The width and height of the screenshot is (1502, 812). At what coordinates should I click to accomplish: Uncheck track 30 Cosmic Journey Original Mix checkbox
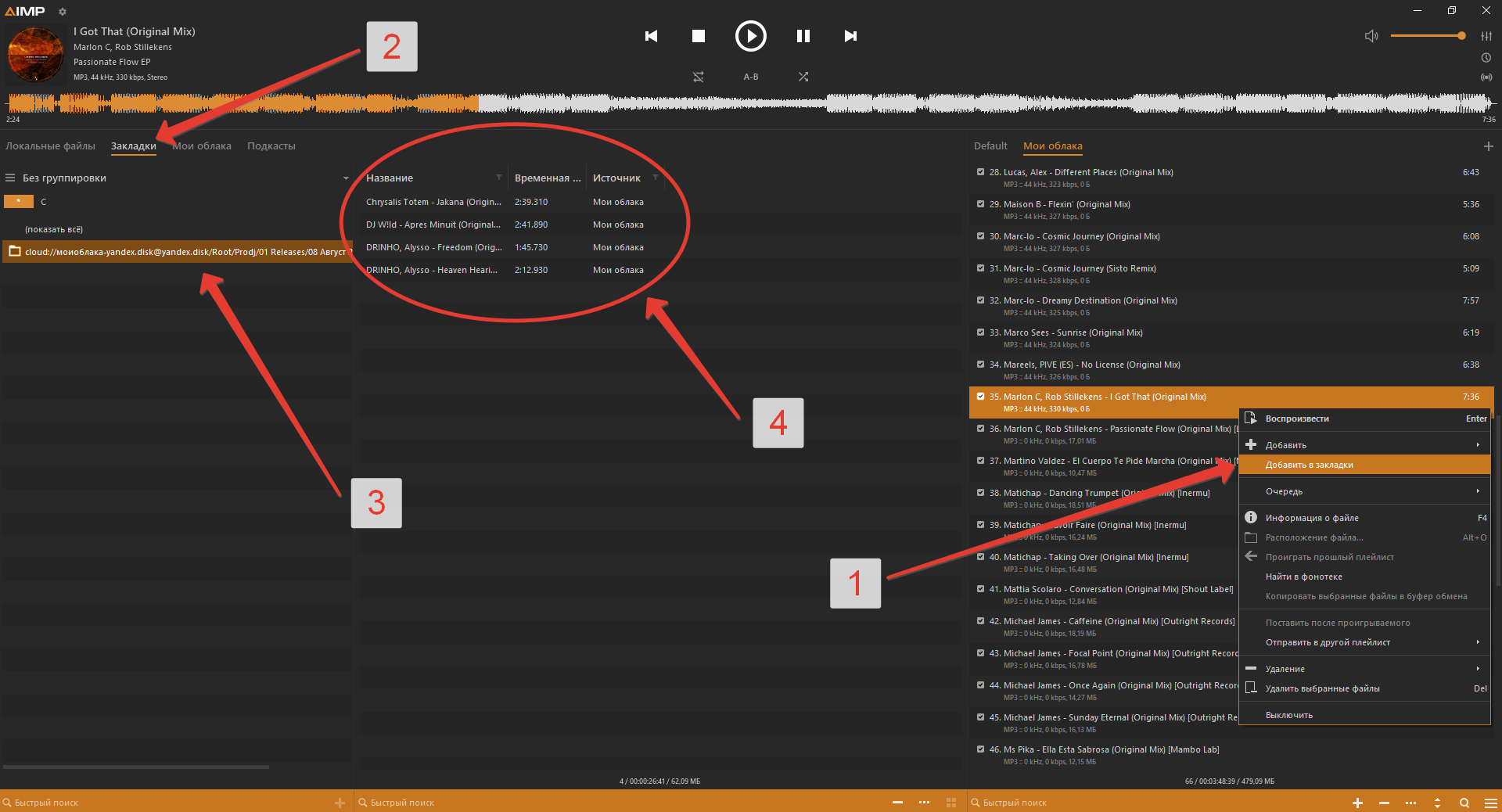[981, 236]
